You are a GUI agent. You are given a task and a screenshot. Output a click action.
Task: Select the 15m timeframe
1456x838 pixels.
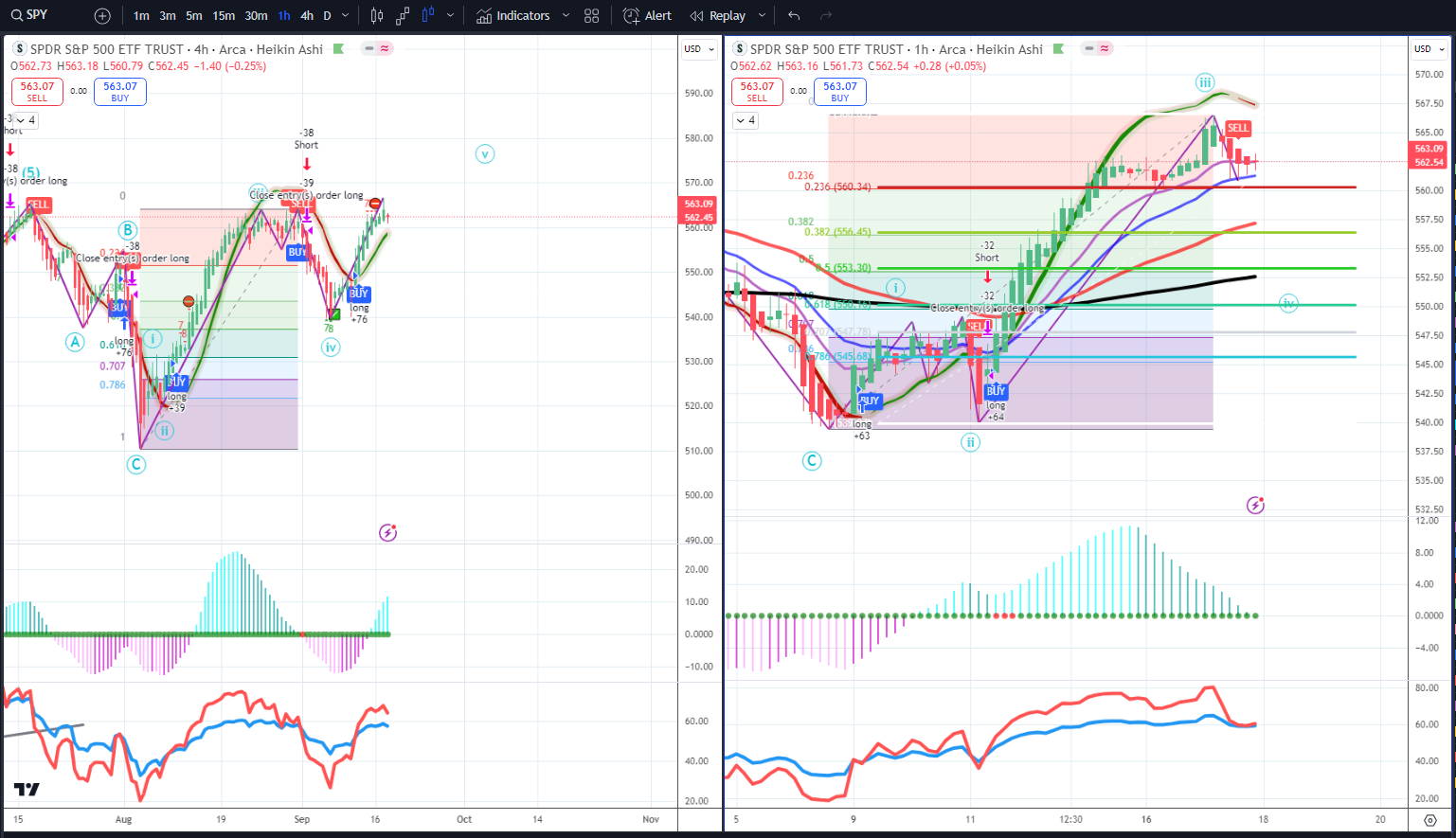click(224, 16)
